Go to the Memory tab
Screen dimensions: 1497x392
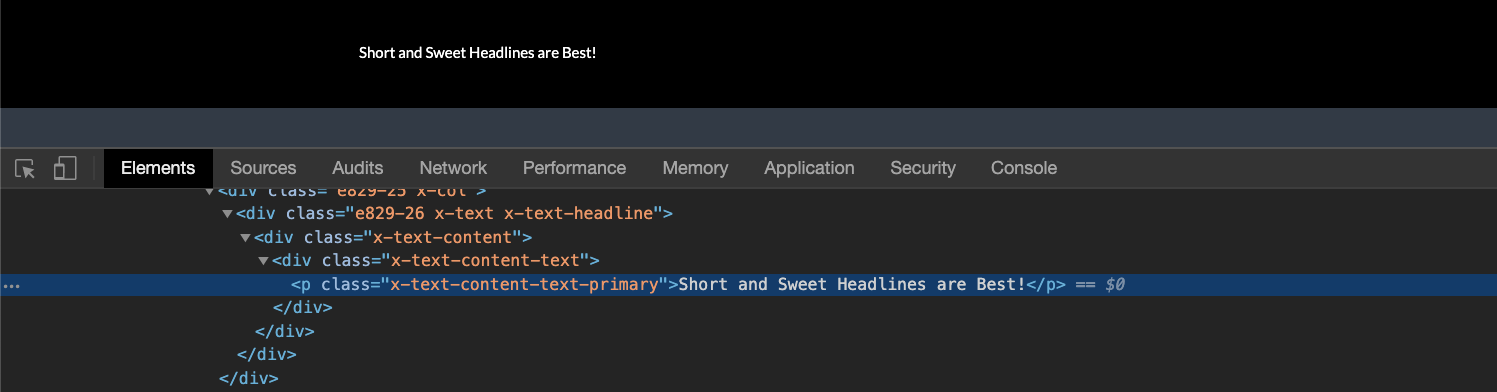696,168
